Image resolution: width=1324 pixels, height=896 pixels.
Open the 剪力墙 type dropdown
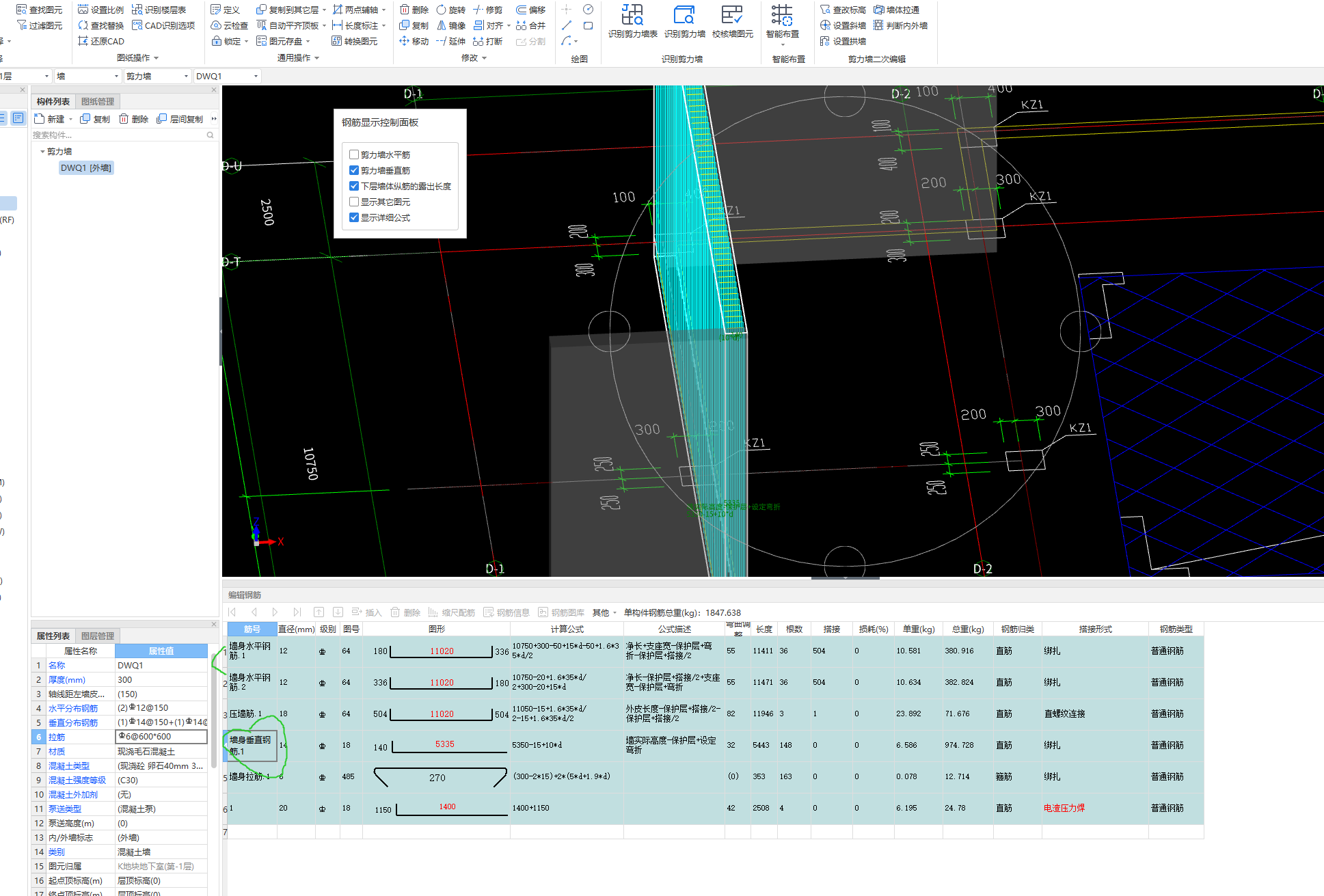pyautogui.click(x=185, y=76)
